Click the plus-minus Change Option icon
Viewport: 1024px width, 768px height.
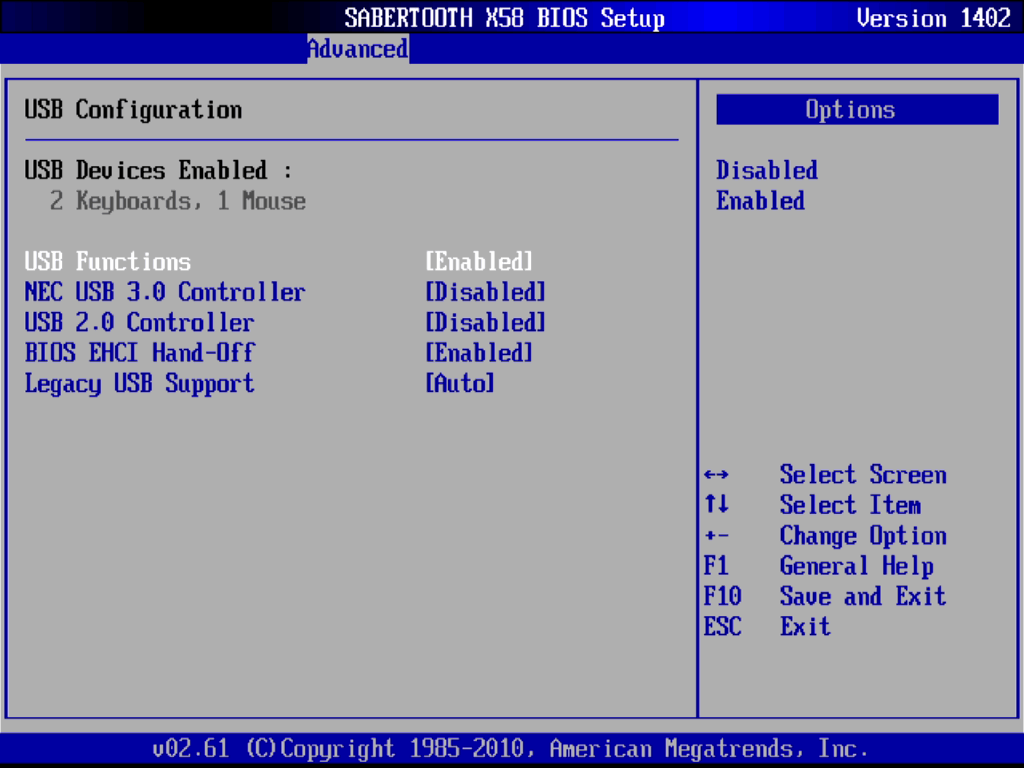coord(716,536)
